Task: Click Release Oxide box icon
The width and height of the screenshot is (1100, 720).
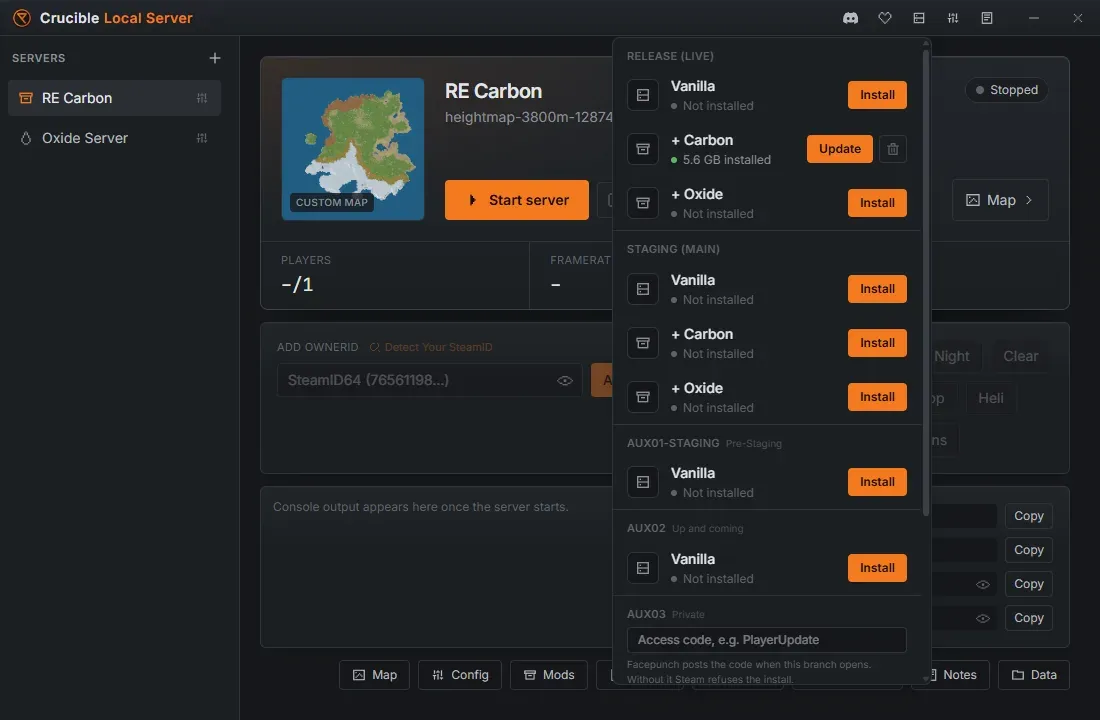Action: coord(643,203)
